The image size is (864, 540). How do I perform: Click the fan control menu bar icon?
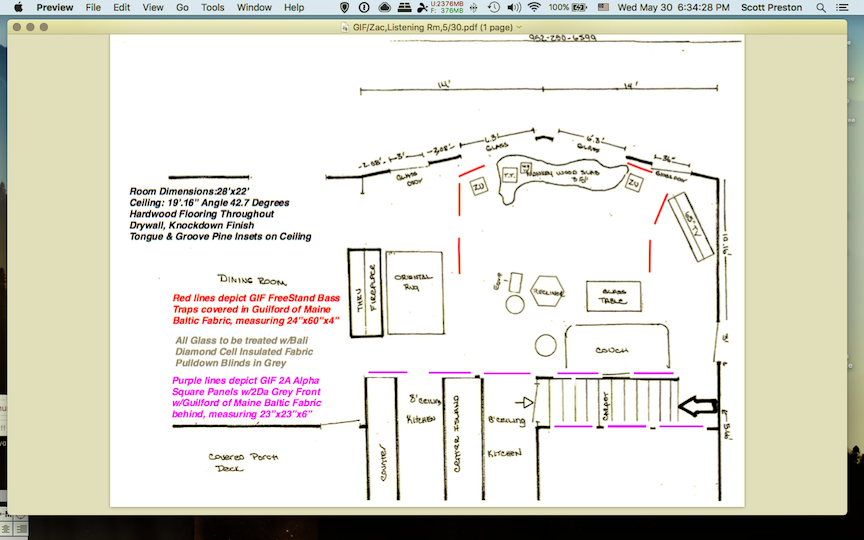[x=422, y=7]
